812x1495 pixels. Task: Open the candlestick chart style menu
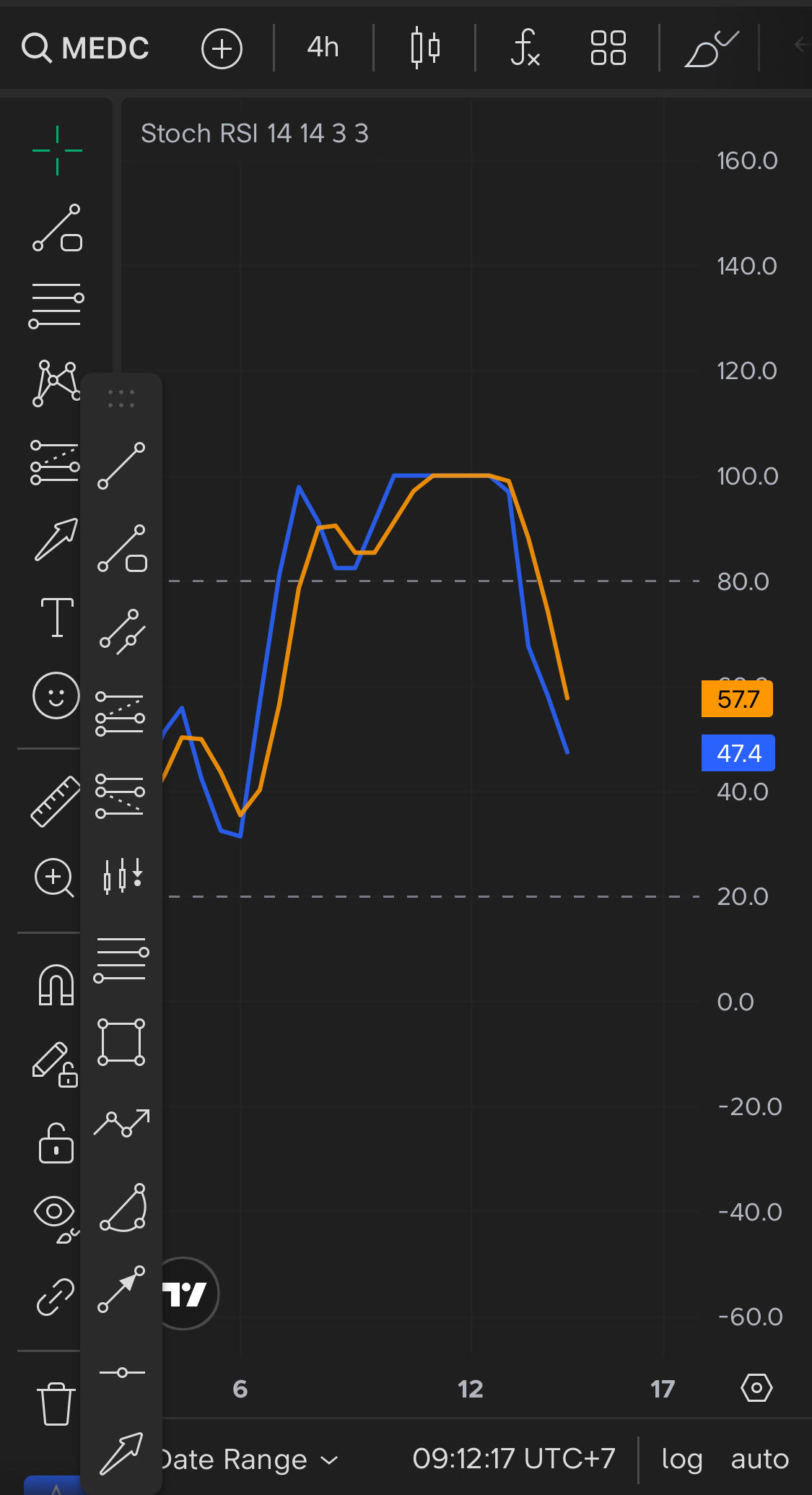click(x=424, y=48)
